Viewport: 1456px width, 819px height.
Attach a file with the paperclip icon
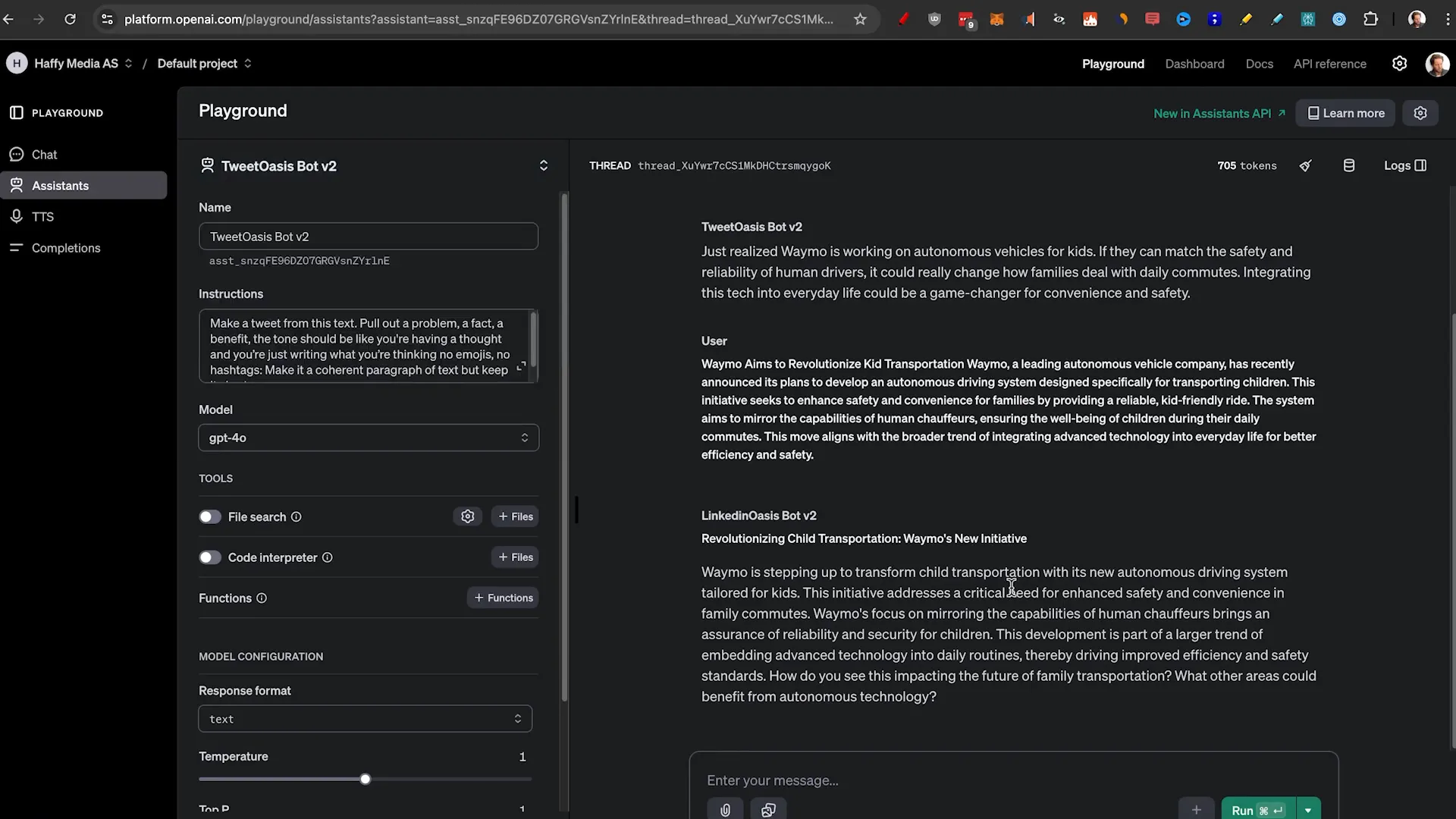point(725,810)
